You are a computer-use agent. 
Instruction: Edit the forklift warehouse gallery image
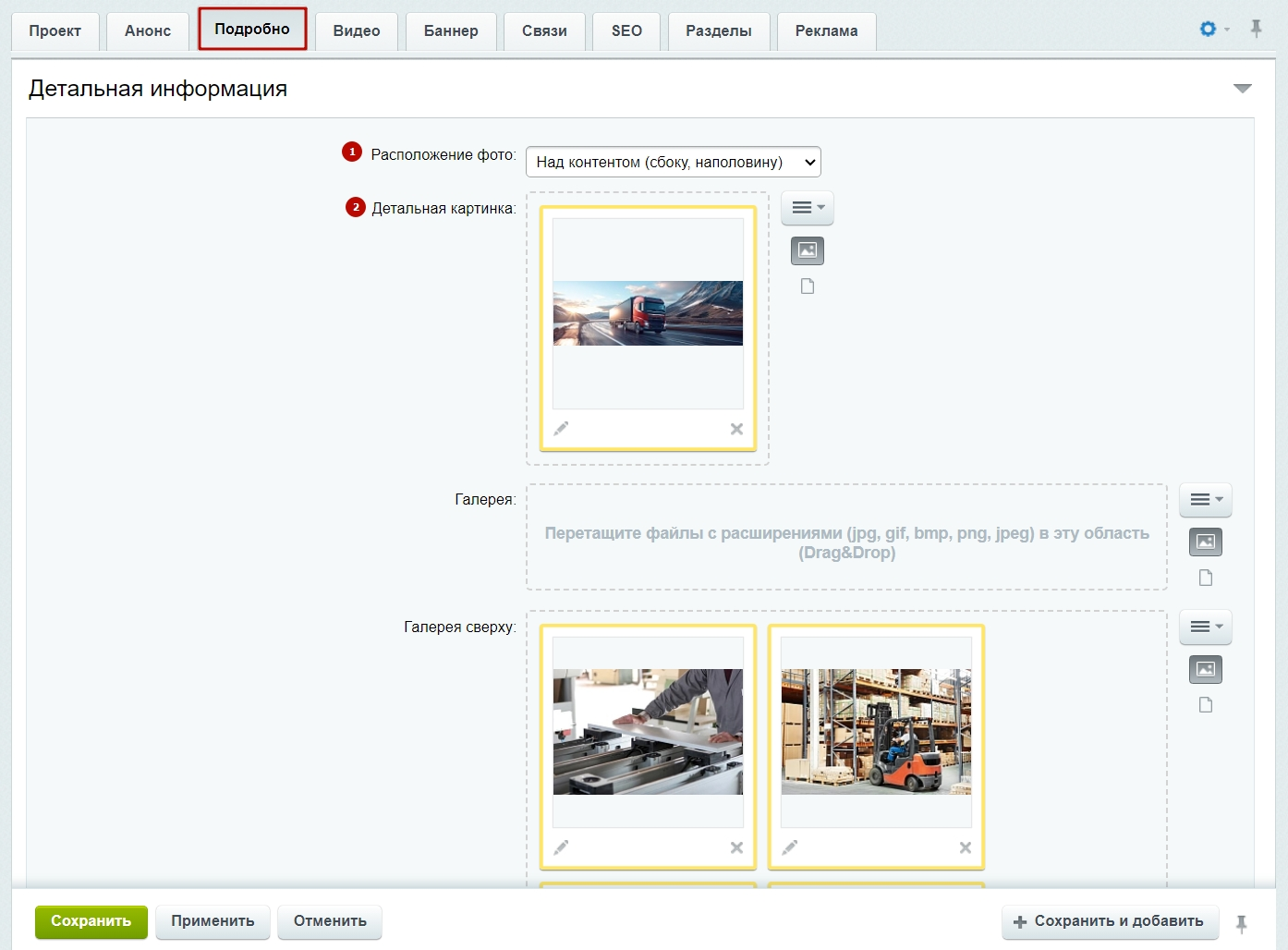click(790, 847)
